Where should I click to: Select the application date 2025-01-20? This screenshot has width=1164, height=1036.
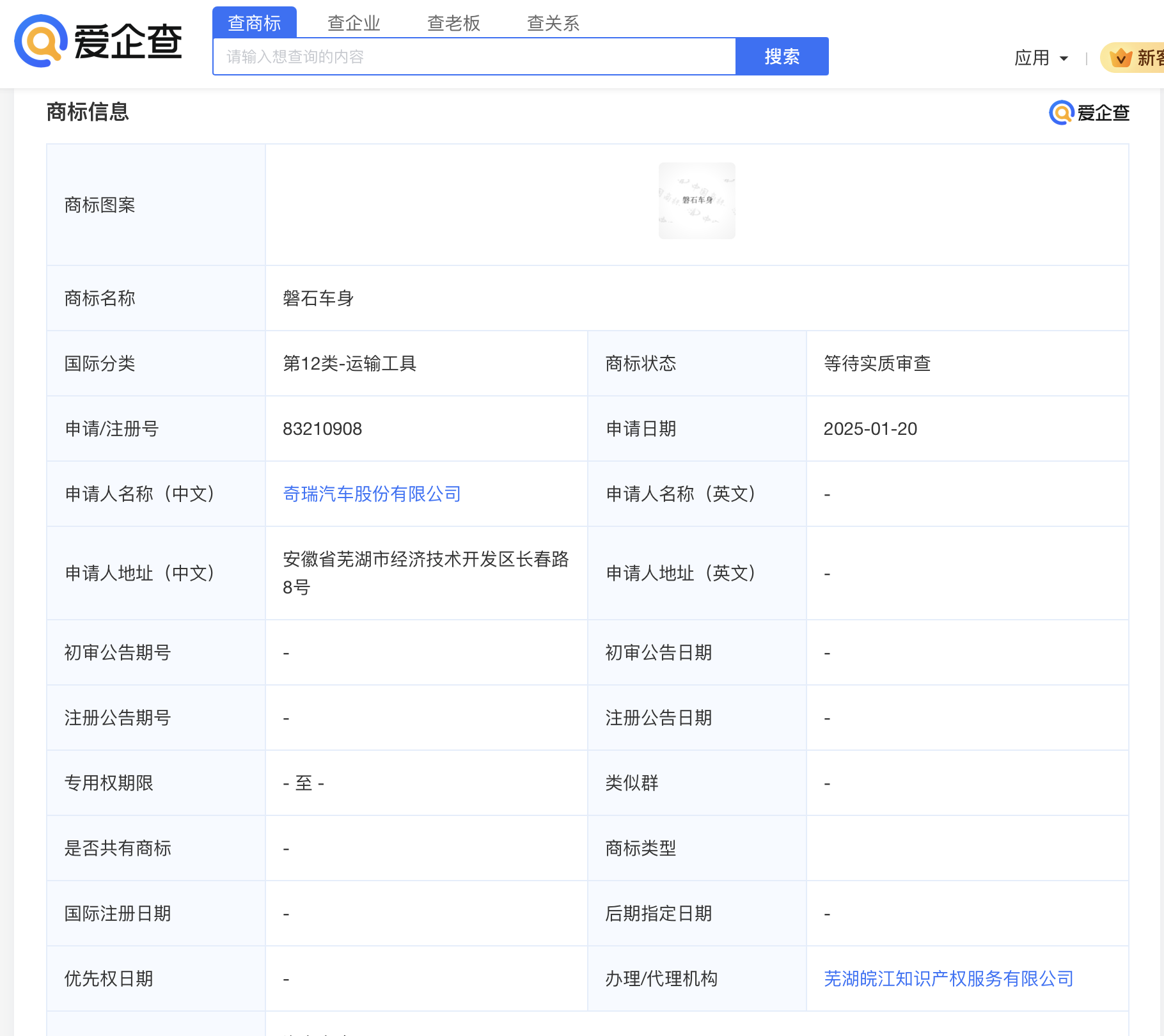pos(870,428)
